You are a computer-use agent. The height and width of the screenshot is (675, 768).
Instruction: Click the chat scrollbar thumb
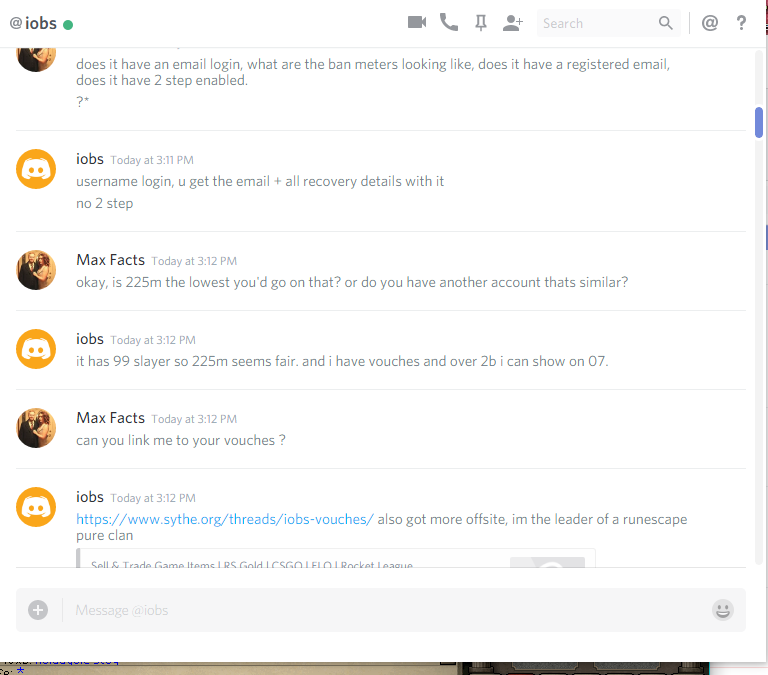click(759, 122)
